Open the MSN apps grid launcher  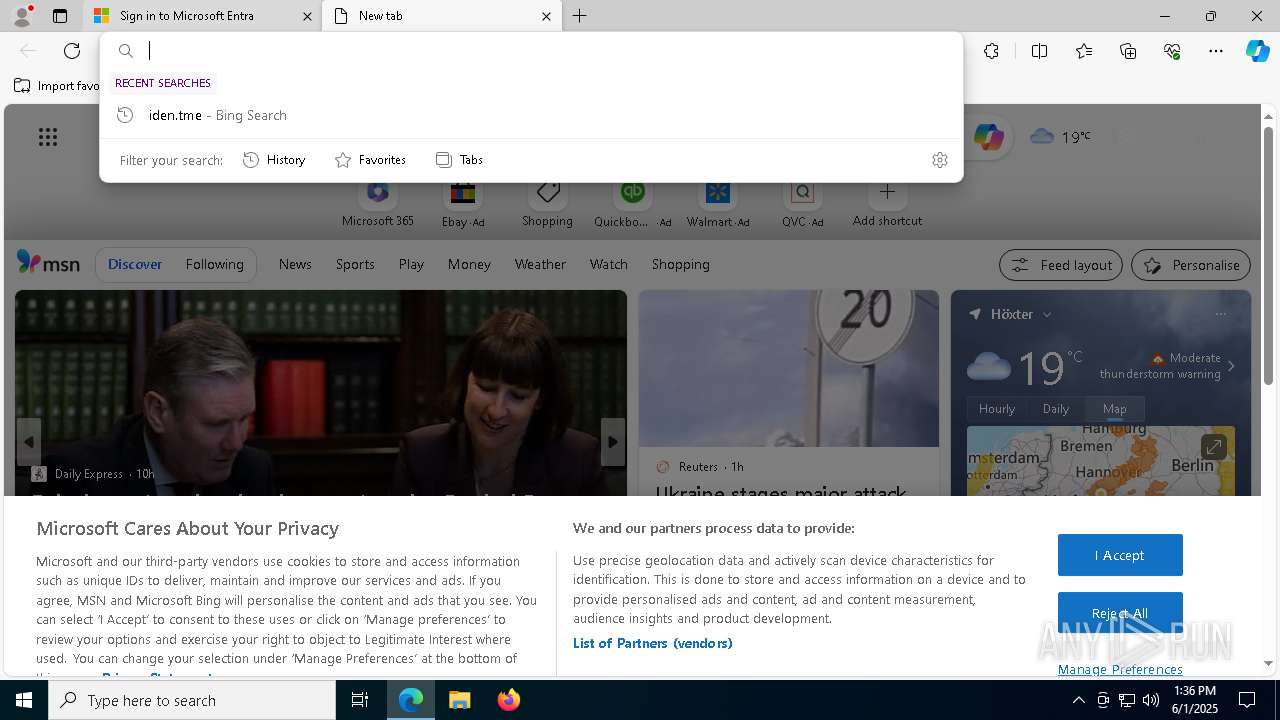click(48, 137)
